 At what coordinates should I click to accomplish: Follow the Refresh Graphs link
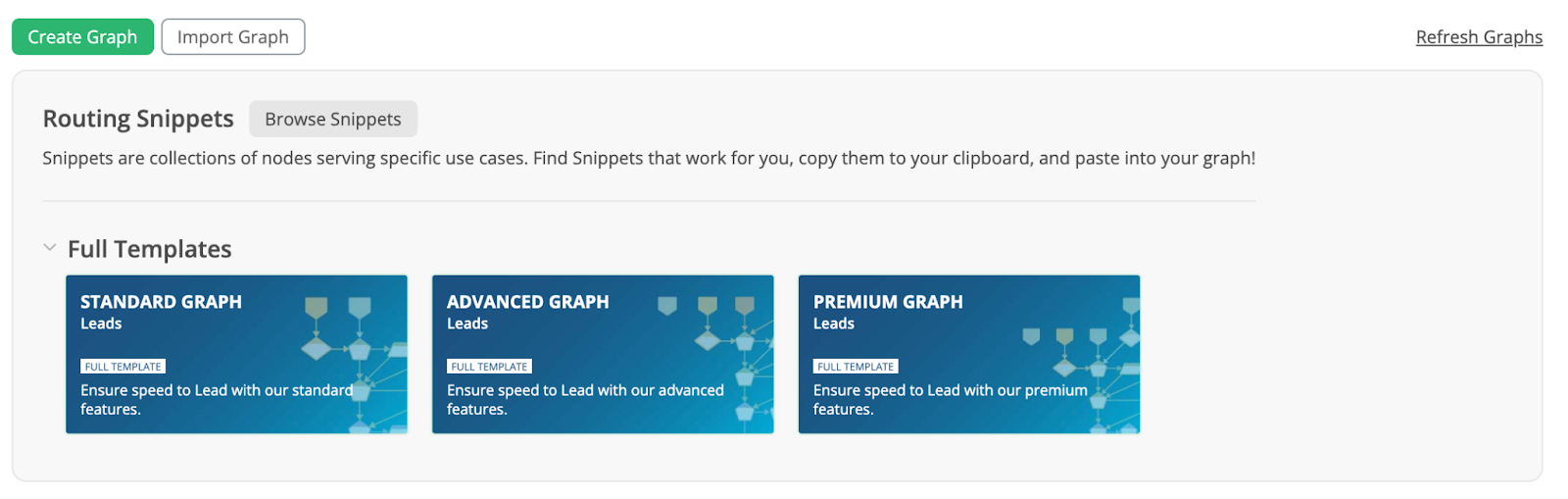[1479, 37]
